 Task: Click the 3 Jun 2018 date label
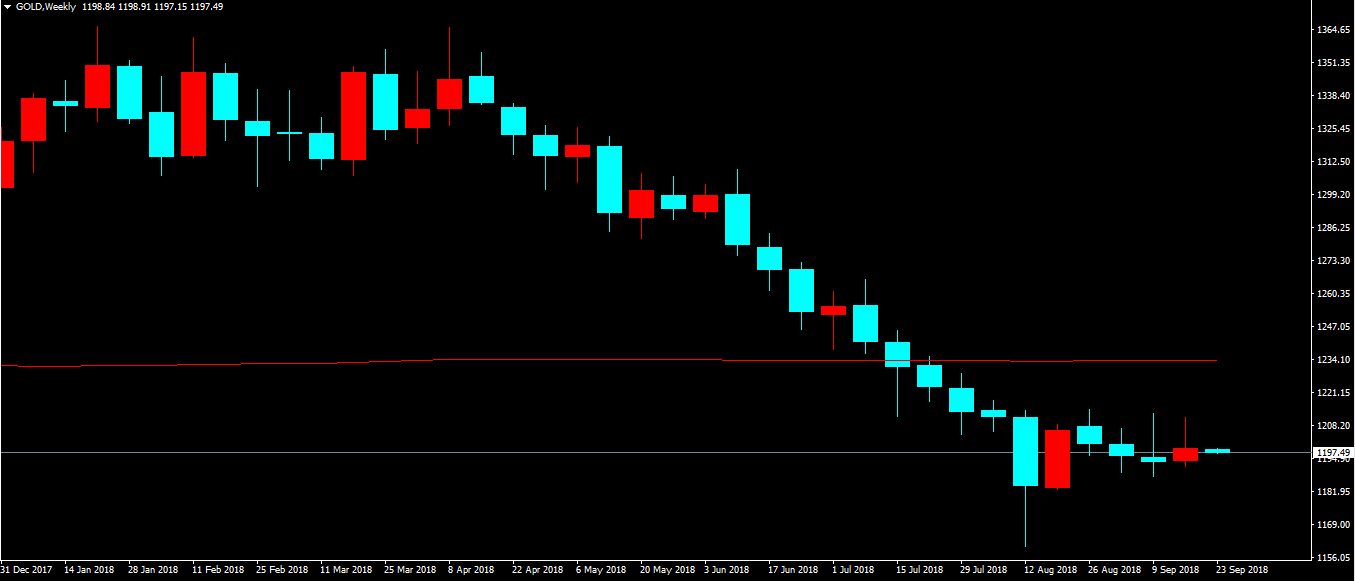[x=726, y=570]
